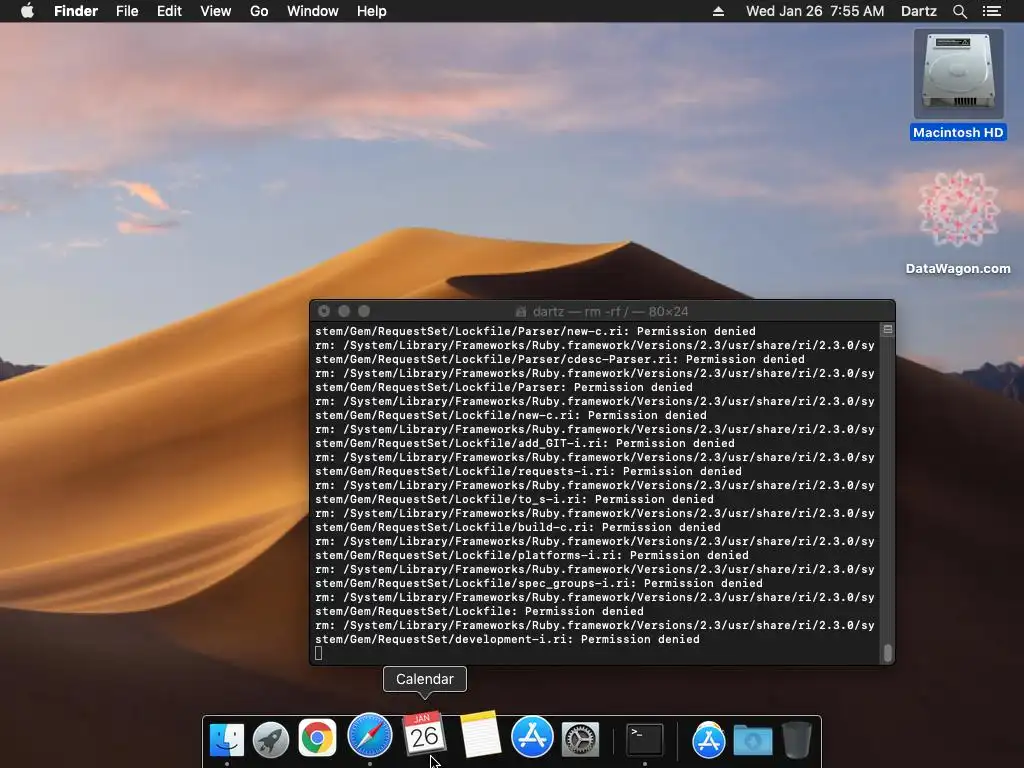Open the Window menu
The width and height of the screenshot is (1024, 768).
click(x=313, y=11)
